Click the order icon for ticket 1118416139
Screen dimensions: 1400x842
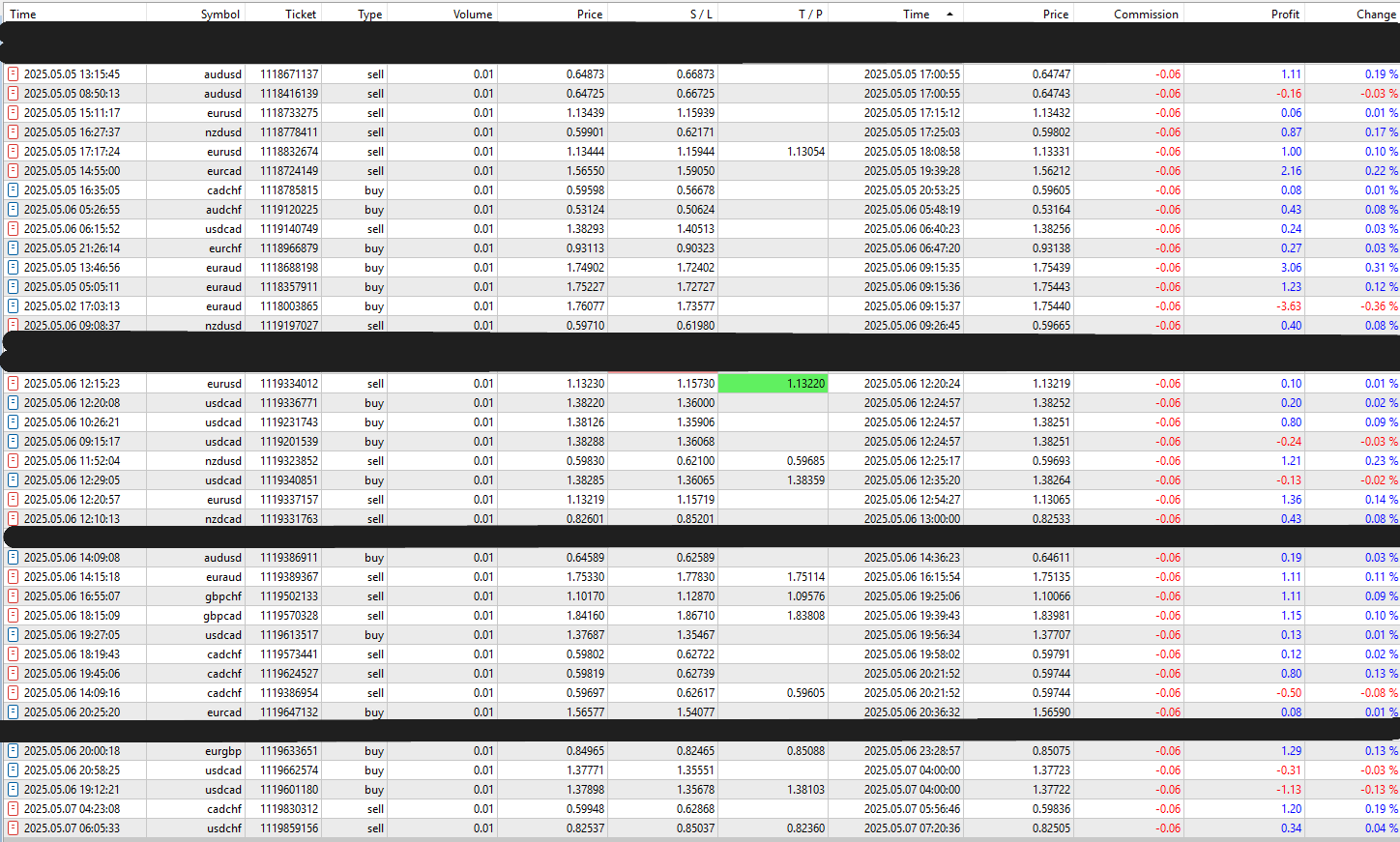(x=13, y=94)
